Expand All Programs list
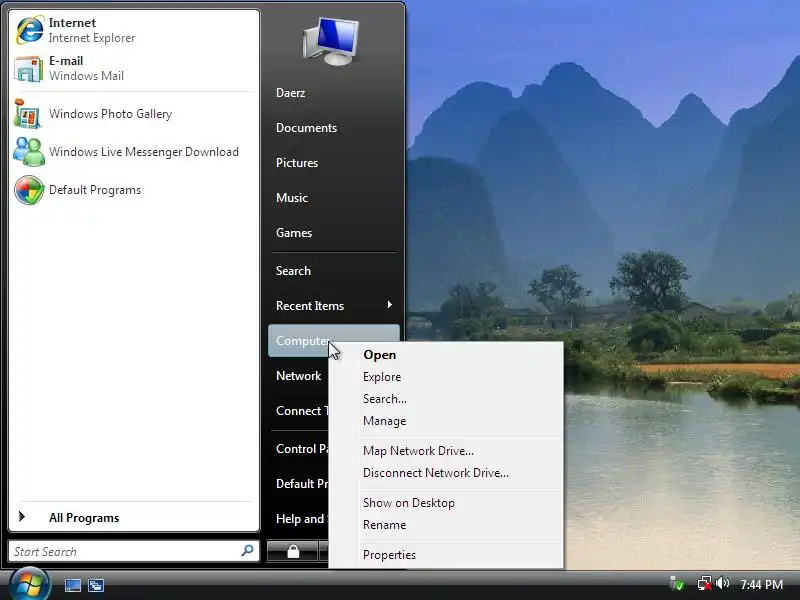Viewport: 800px width, 600px height. point(134,517)
